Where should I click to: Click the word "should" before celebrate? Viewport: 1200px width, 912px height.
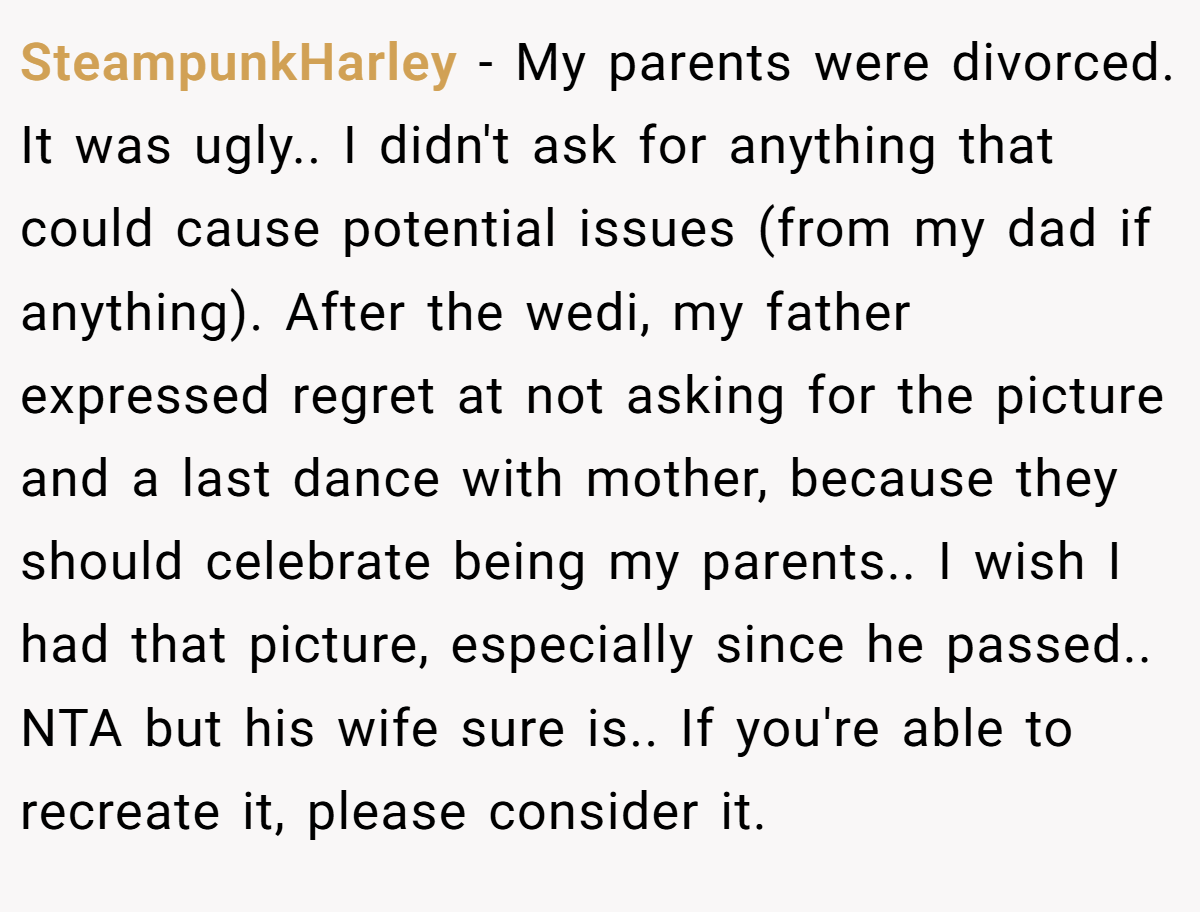point(102,561)
